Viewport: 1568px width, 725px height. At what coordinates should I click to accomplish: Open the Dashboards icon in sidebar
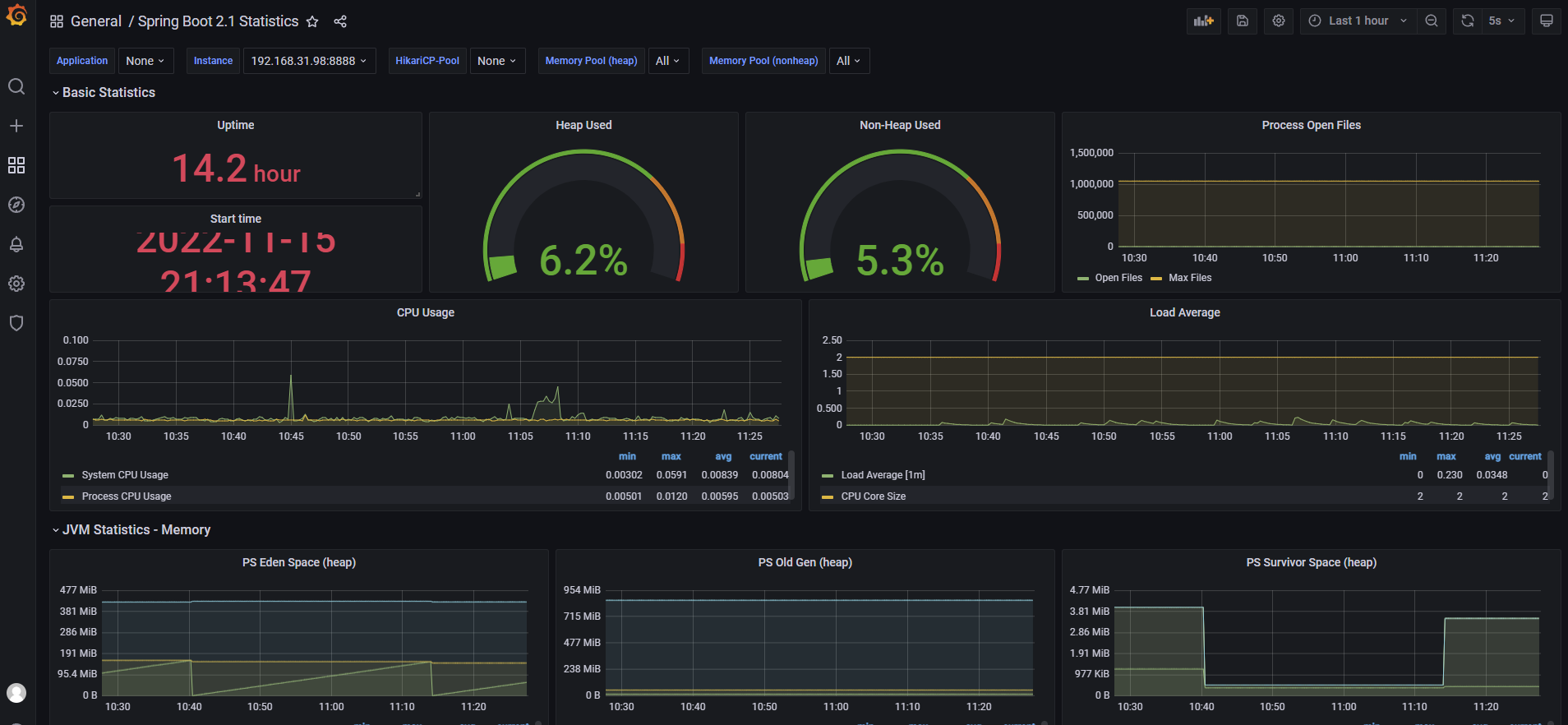tap(16, 165)
